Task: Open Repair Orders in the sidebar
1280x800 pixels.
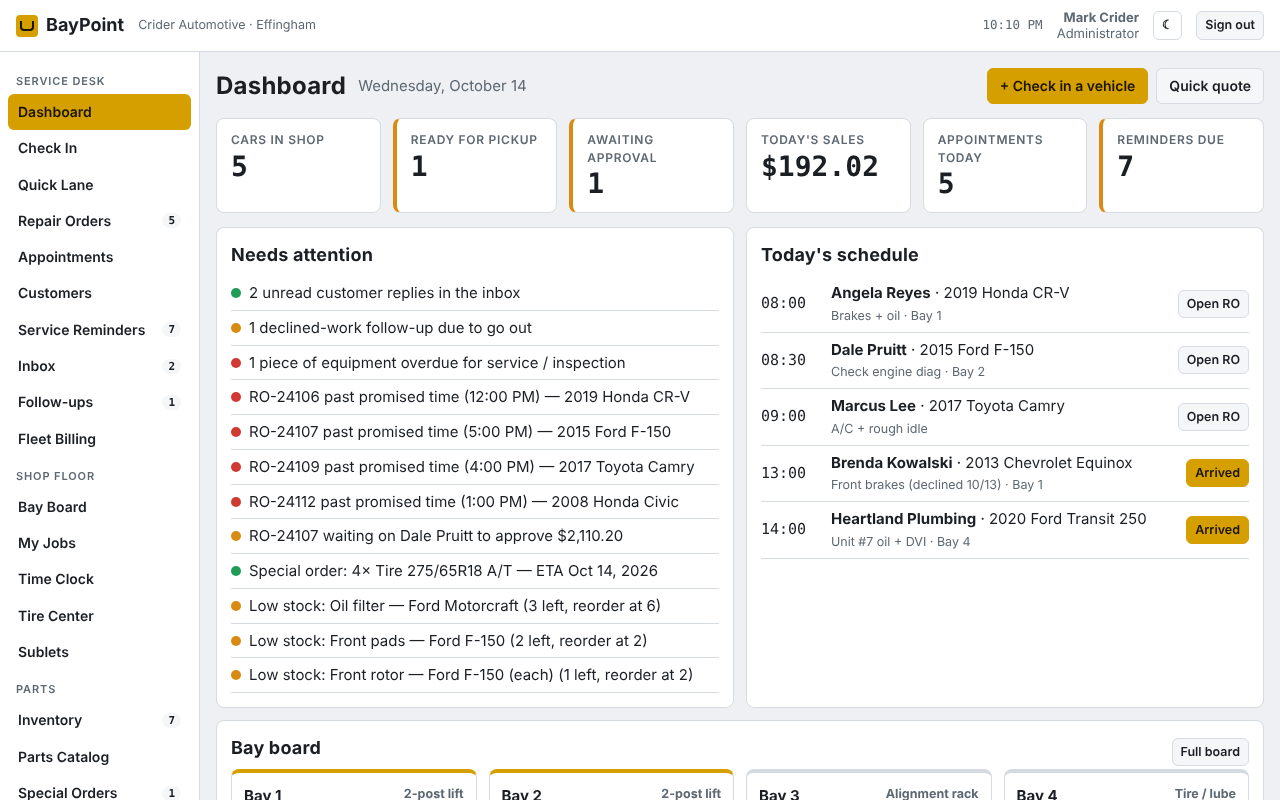Action: click(x=99, y=221)
